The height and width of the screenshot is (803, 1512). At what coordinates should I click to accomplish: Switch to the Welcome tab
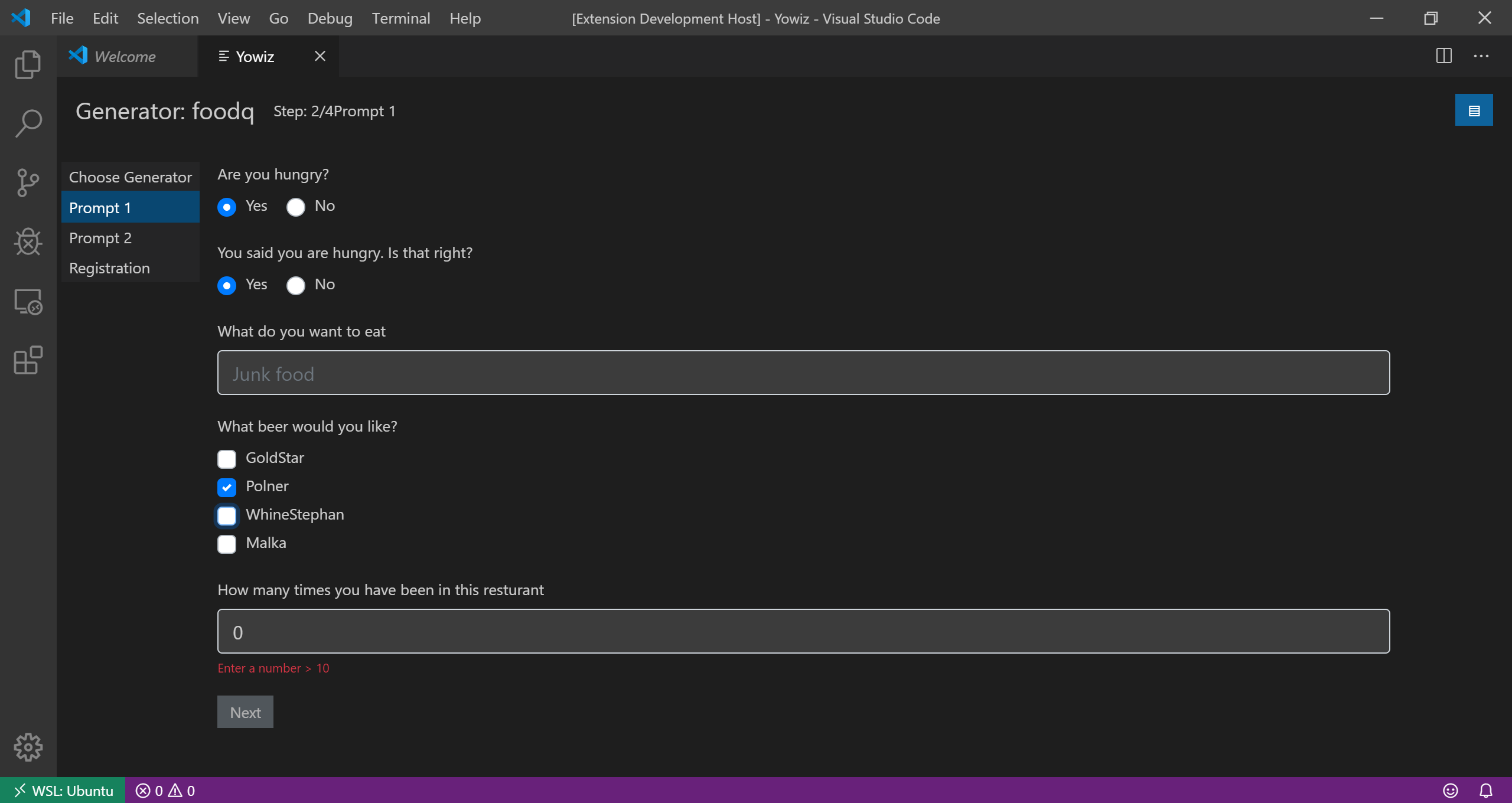tap(125, 57)
